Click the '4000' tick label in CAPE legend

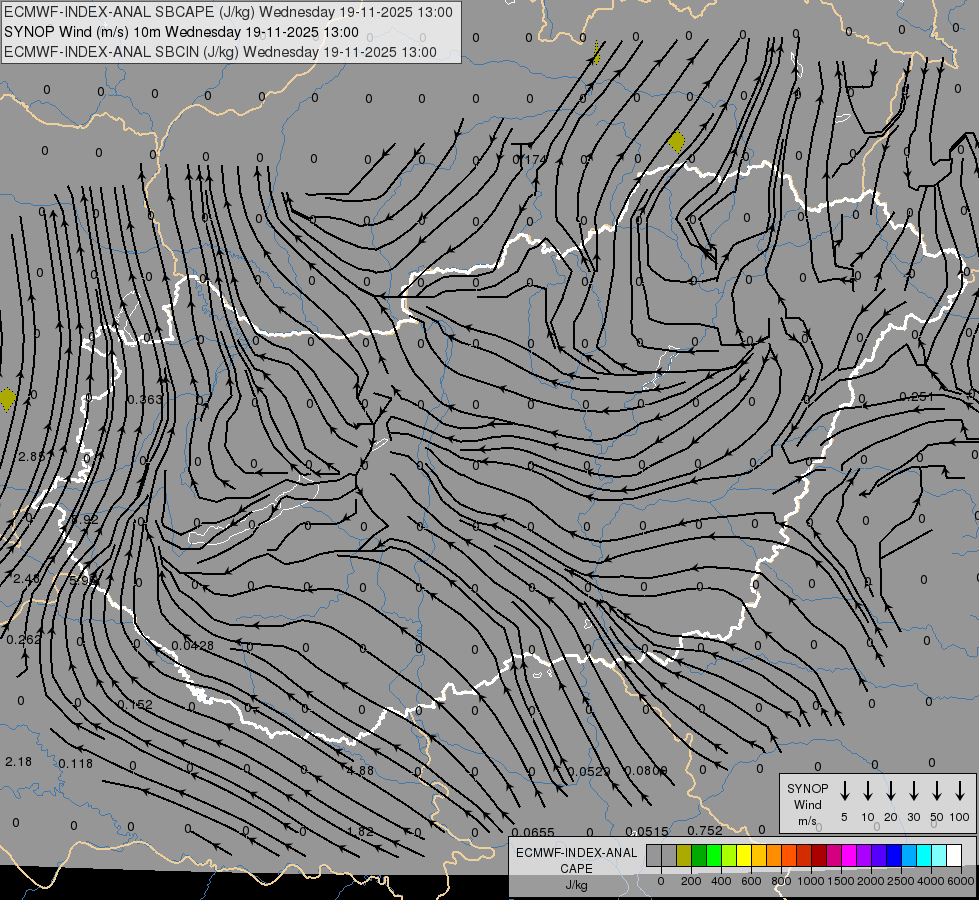click(x=931, y=881)
